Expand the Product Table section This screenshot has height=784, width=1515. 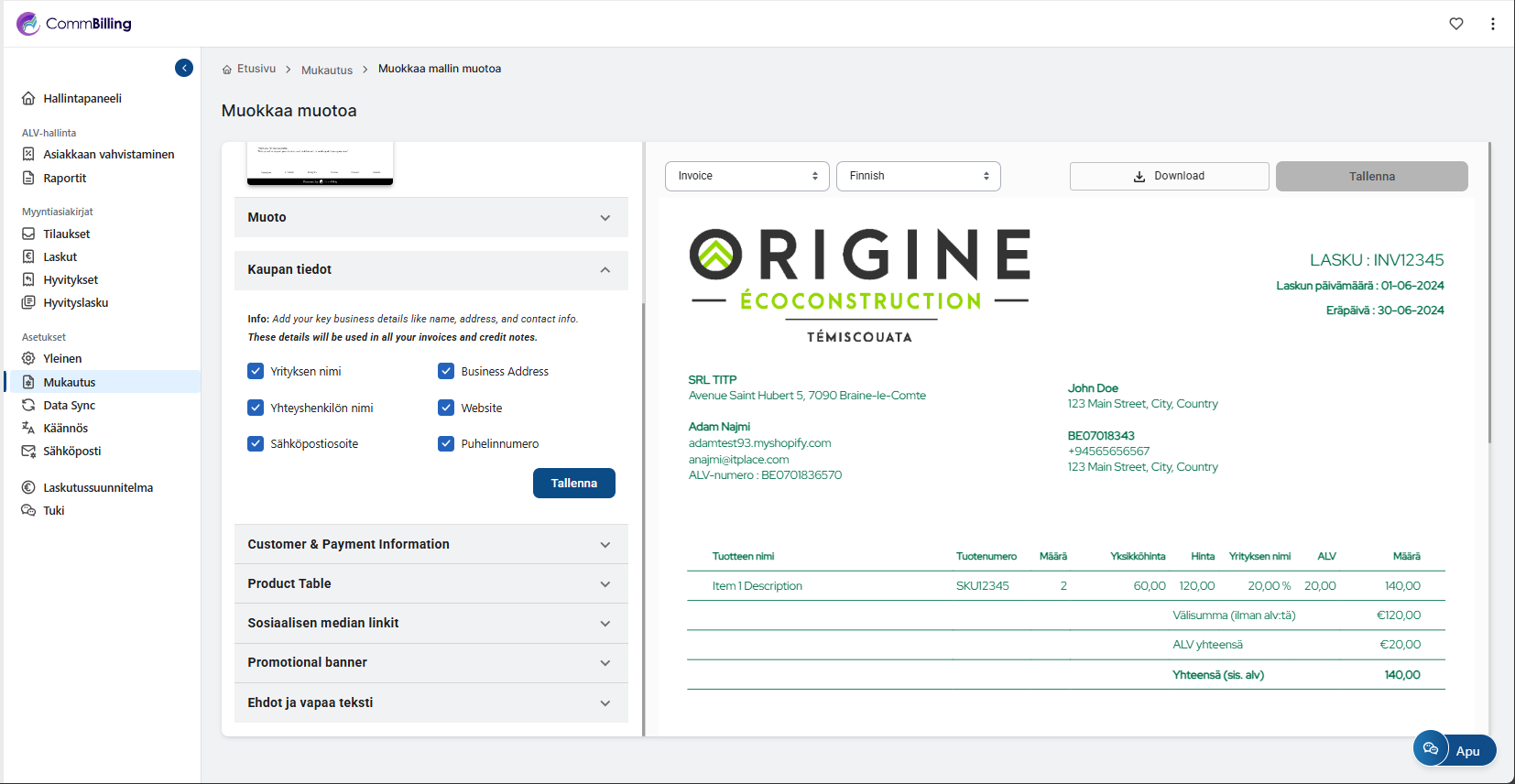[x=431, y=584]
